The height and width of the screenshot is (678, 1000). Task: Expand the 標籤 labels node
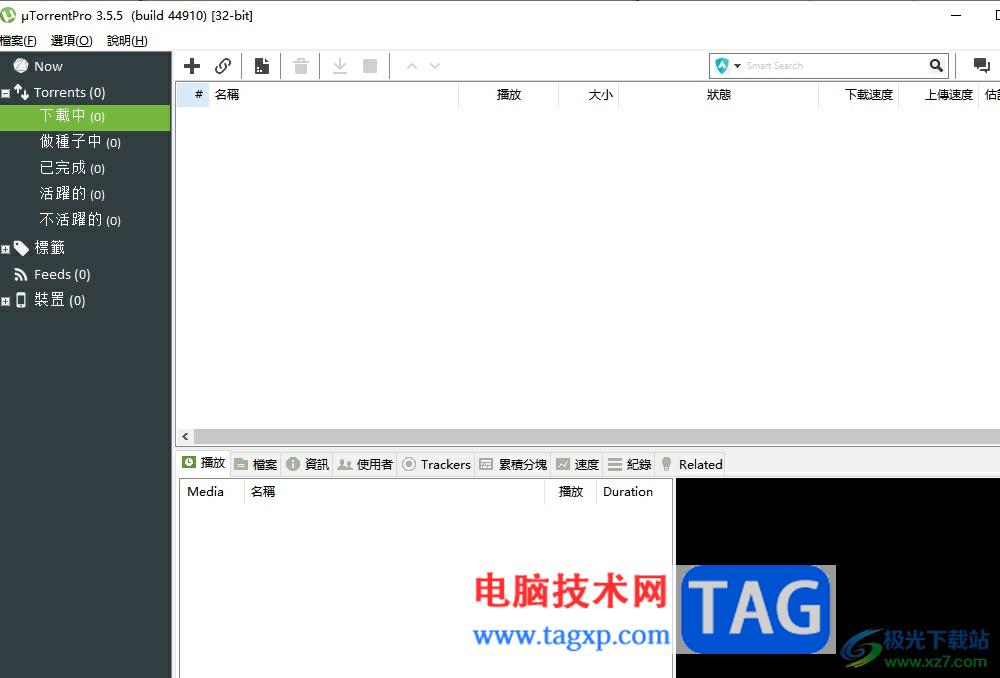5,249
